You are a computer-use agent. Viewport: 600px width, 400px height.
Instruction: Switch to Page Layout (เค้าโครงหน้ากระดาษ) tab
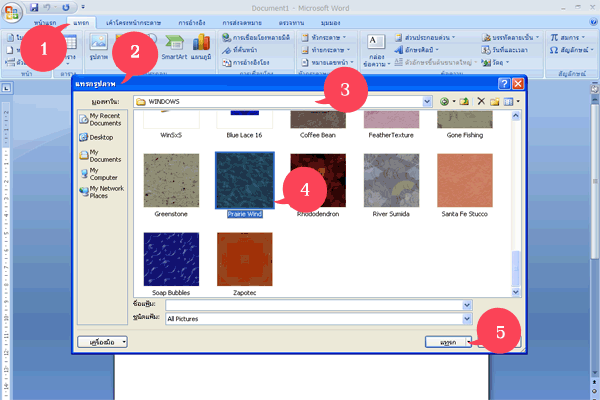[133, 23]
